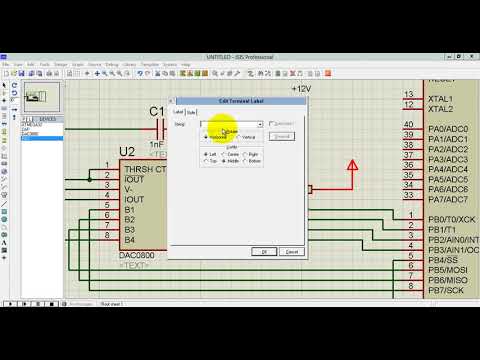The image size is (480, 360).
Task: Open the String combo box dropdown arrow
Action: click(260, 124)
